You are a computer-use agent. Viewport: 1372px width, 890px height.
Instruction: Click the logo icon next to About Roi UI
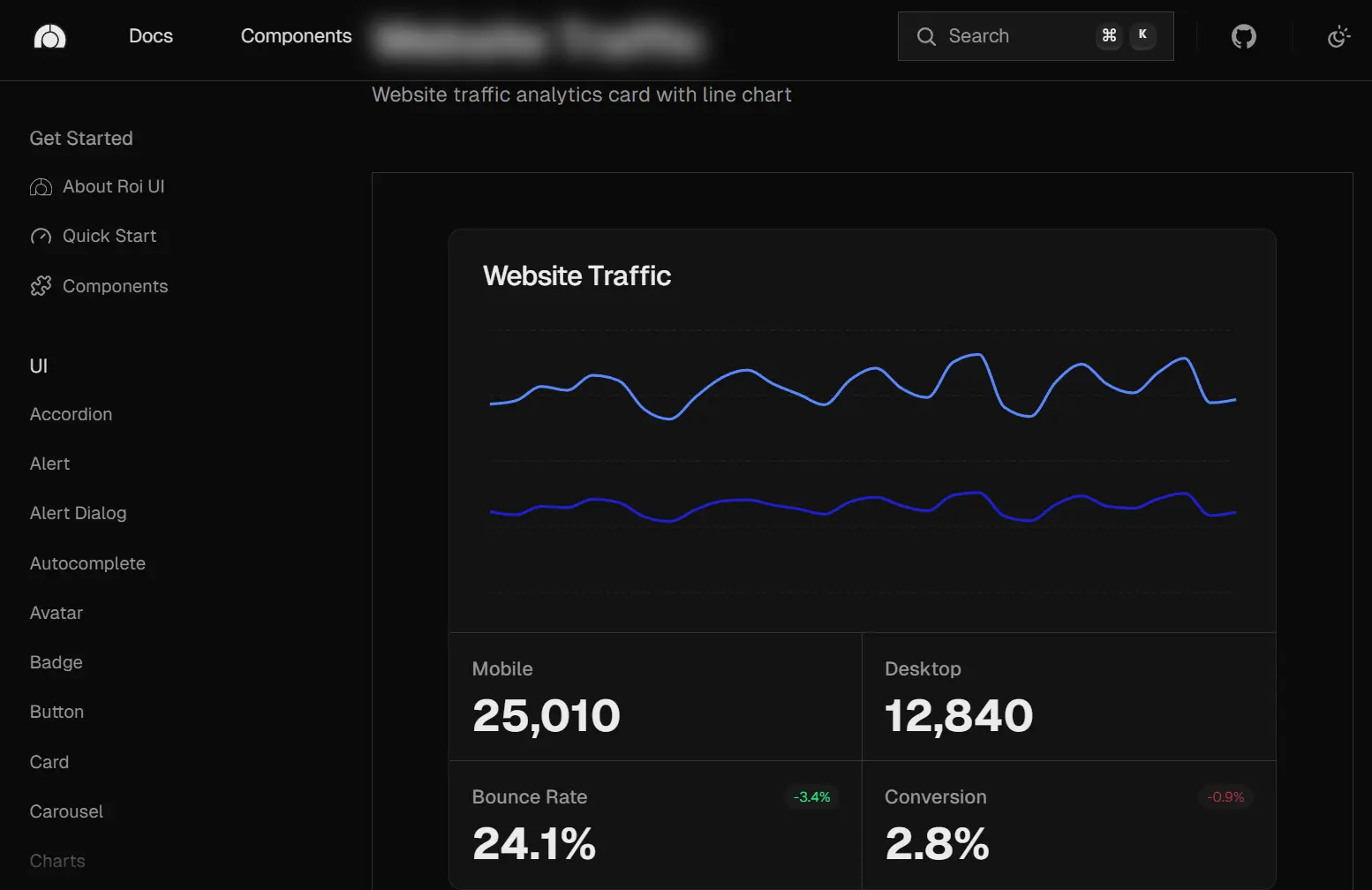(x=41, y=186)
